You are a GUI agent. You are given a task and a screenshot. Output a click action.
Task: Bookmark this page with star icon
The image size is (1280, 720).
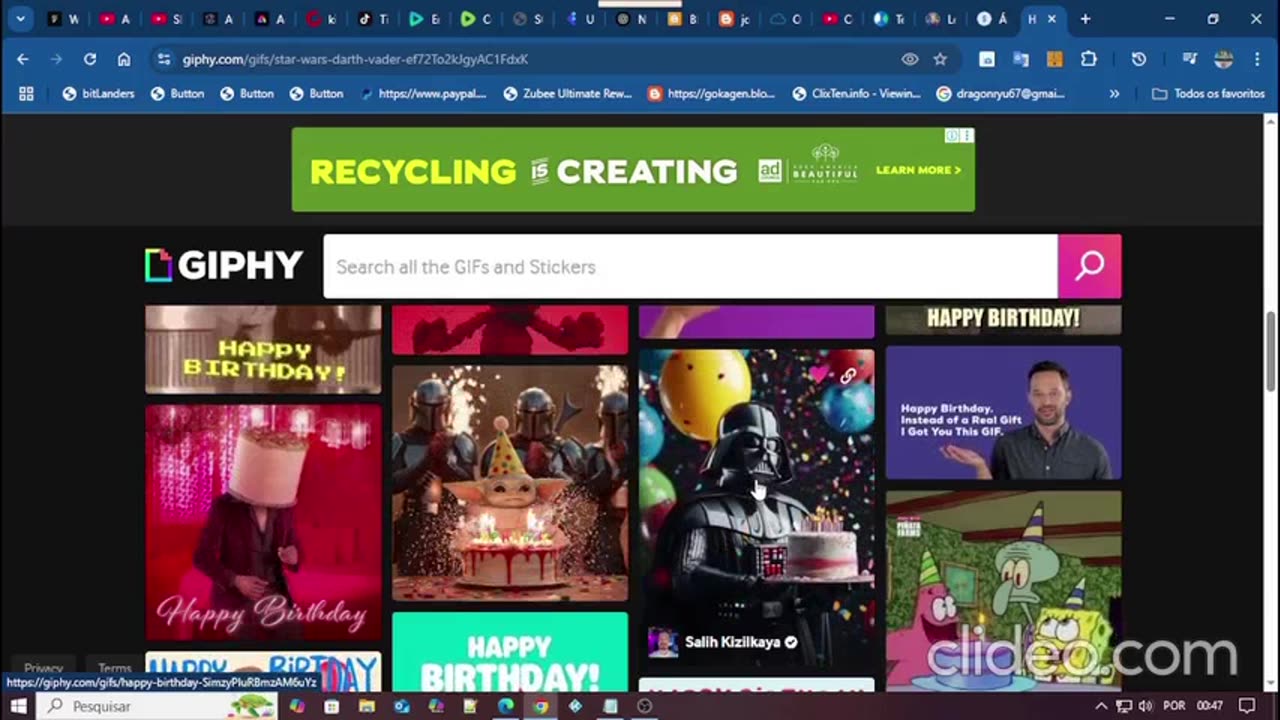(x=940, y=59)
